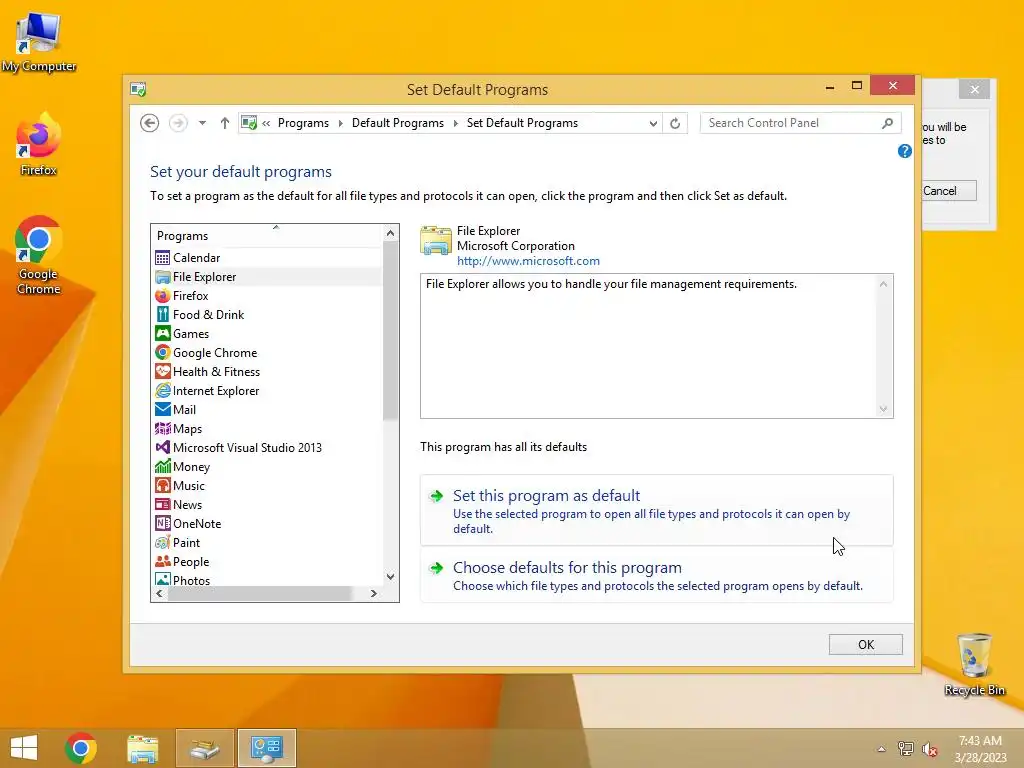Click the scanner-like app icon on taskbar

coord(204,747)
